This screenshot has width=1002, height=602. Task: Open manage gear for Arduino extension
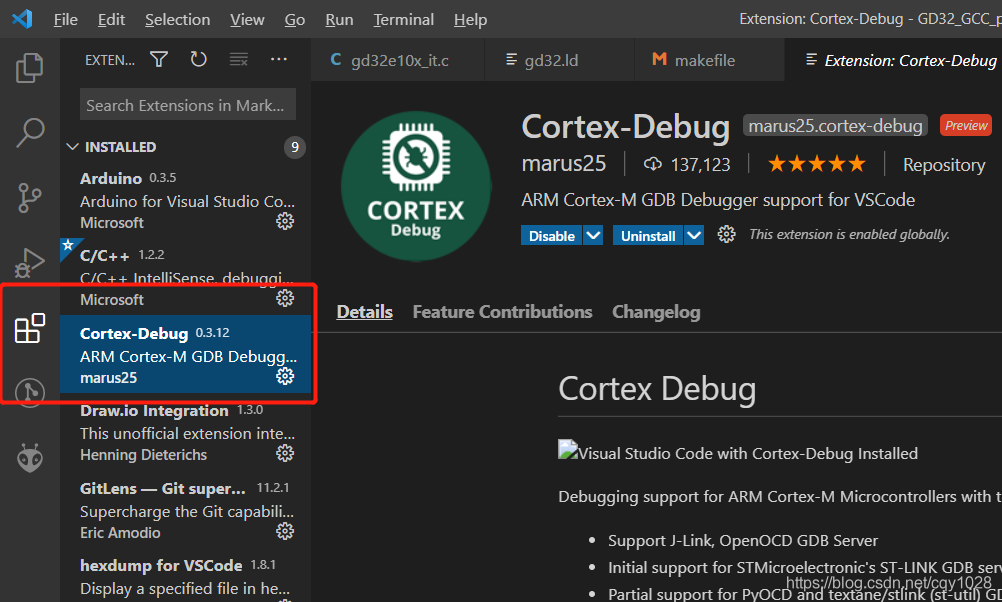[285, 221]
